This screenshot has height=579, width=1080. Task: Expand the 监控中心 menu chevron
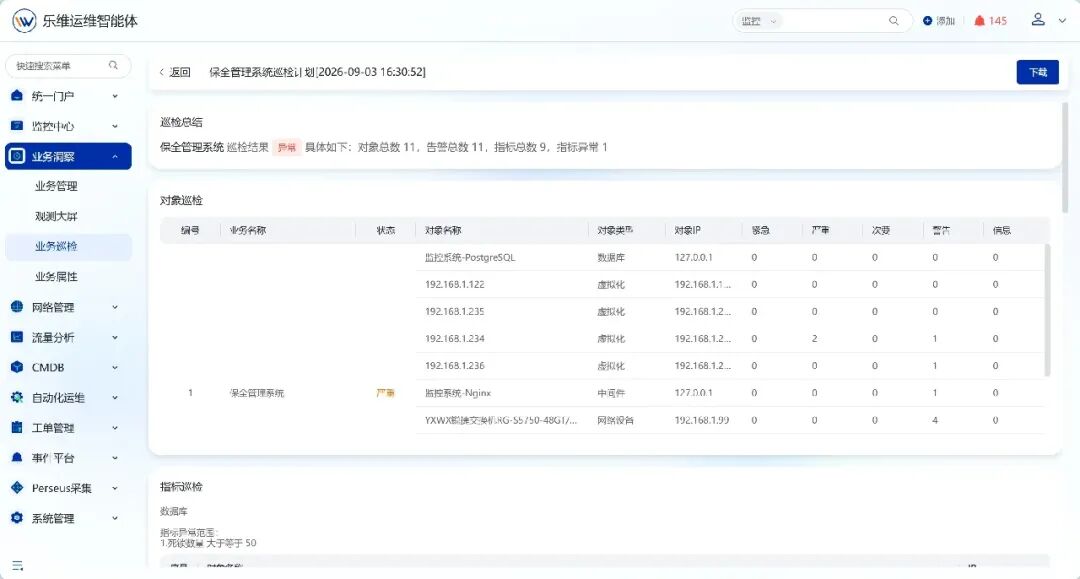(x=115, y=126)
